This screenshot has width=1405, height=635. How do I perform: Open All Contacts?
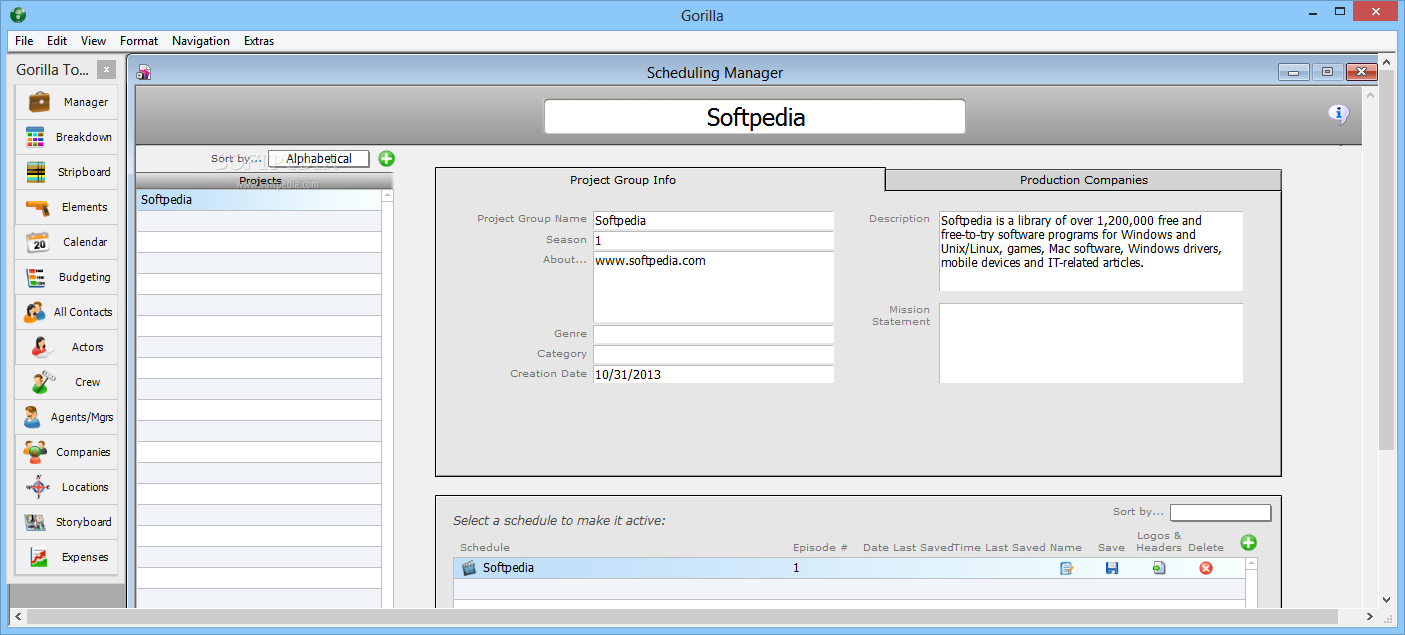click(x=66, y=312)
